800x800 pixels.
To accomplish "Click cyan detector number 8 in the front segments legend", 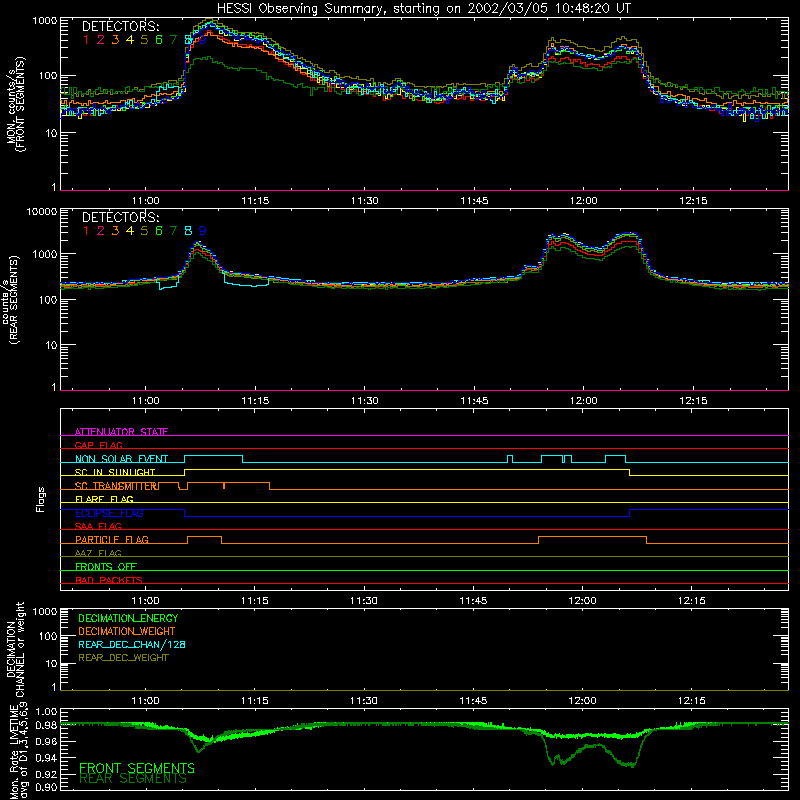I will point(188,40).
